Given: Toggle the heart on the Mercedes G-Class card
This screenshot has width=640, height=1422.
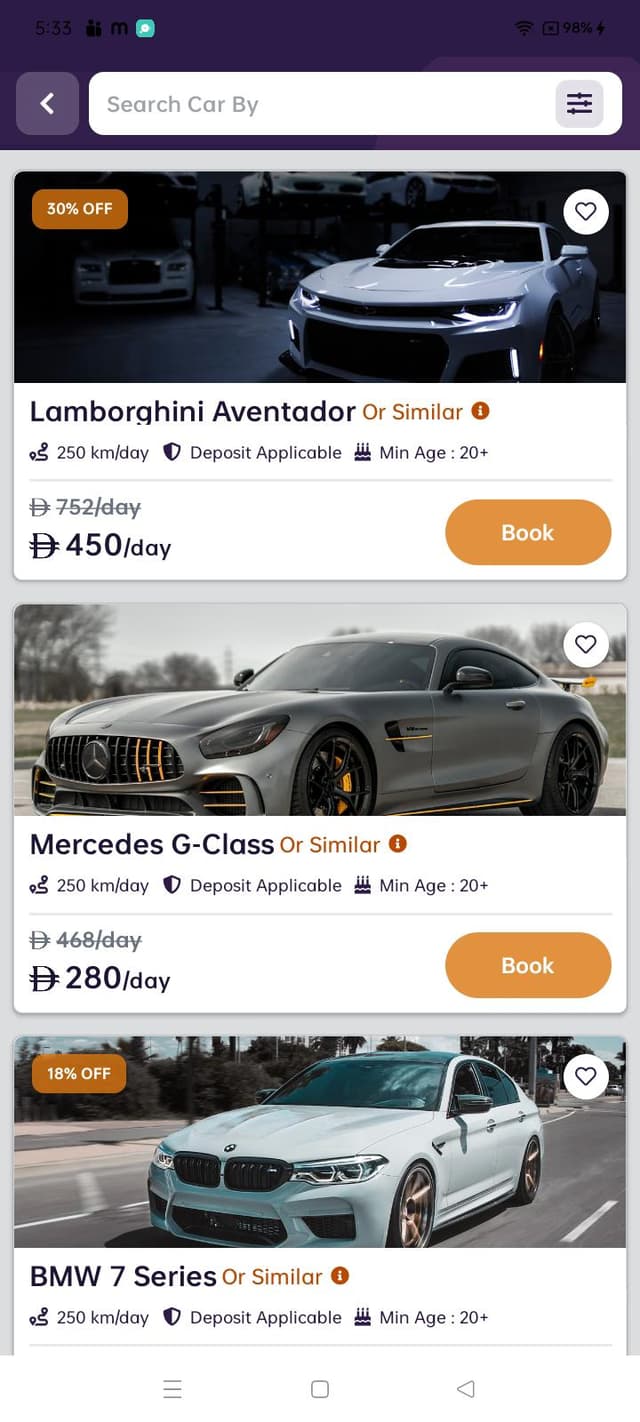Looking at the screenshot, I should tap(586, 644).
